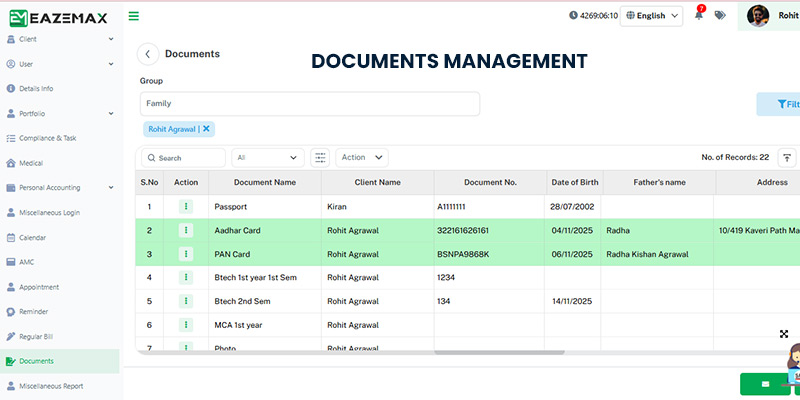Sort by Document No. column header
Image resolution: width=800 pixels, height=400 pixels.
(x=490, y=182)
